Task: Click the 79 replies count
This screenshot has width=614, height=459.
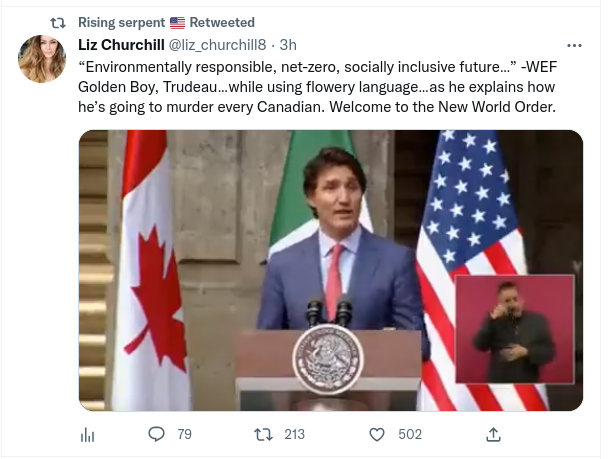Action: tap(184, 434)
